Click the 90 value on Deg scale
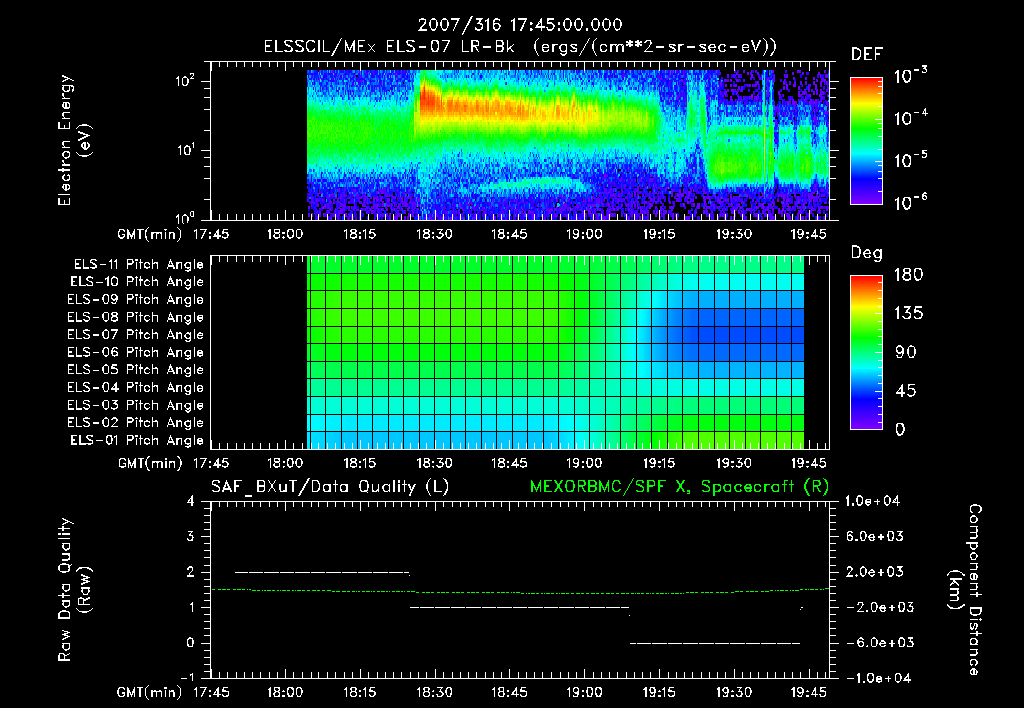1024x708 pixels. tap(906, 352)
